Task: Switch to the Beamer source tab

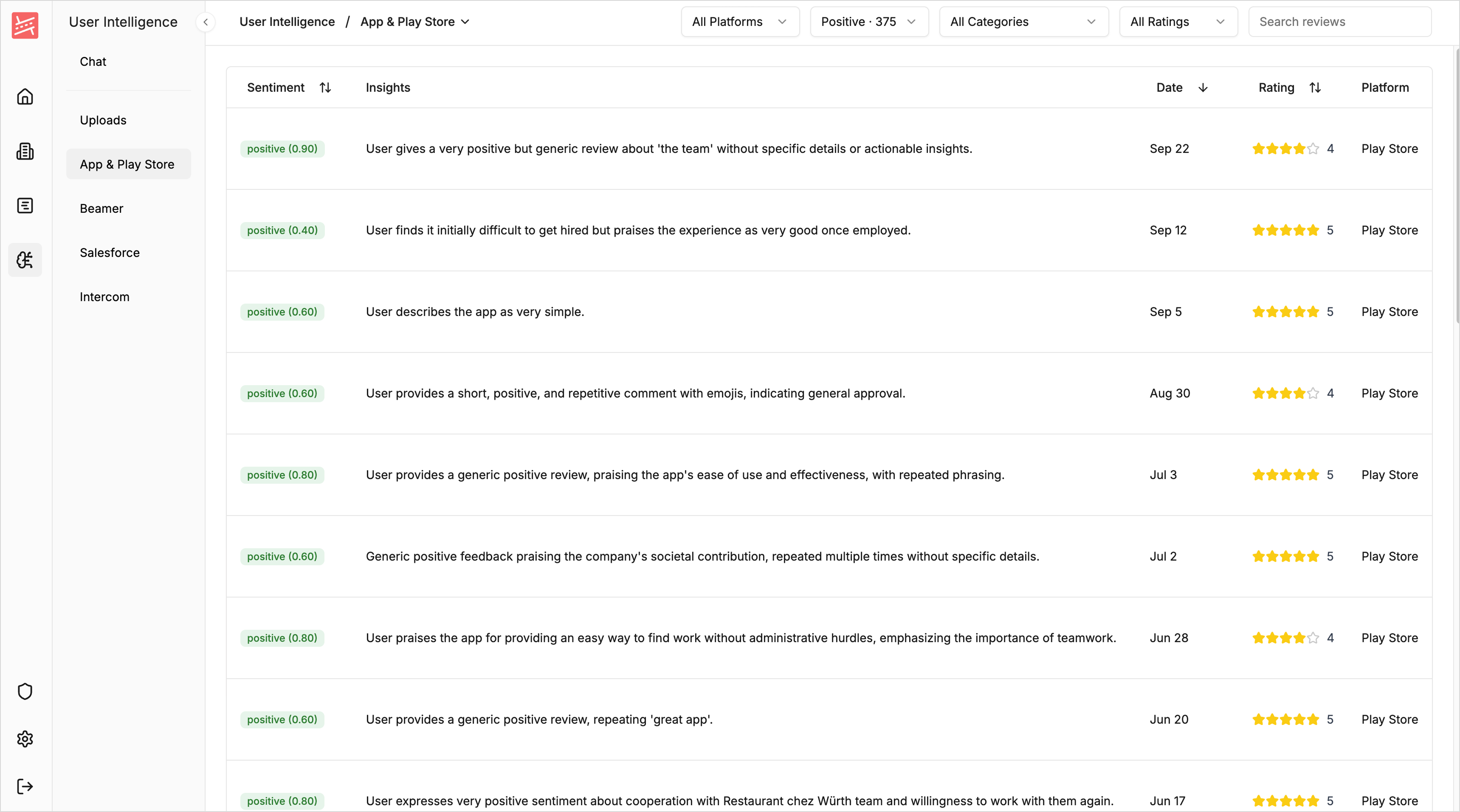Action: (x=101, y=208)
